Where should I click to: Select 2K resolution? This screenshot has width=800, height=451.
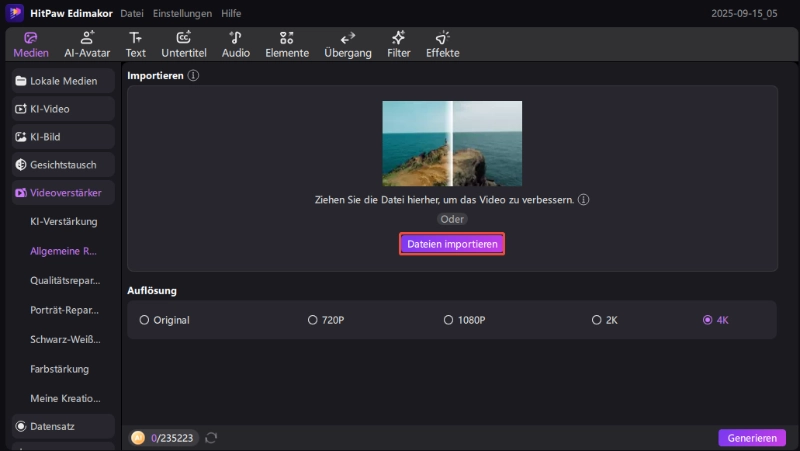[605, 320]
